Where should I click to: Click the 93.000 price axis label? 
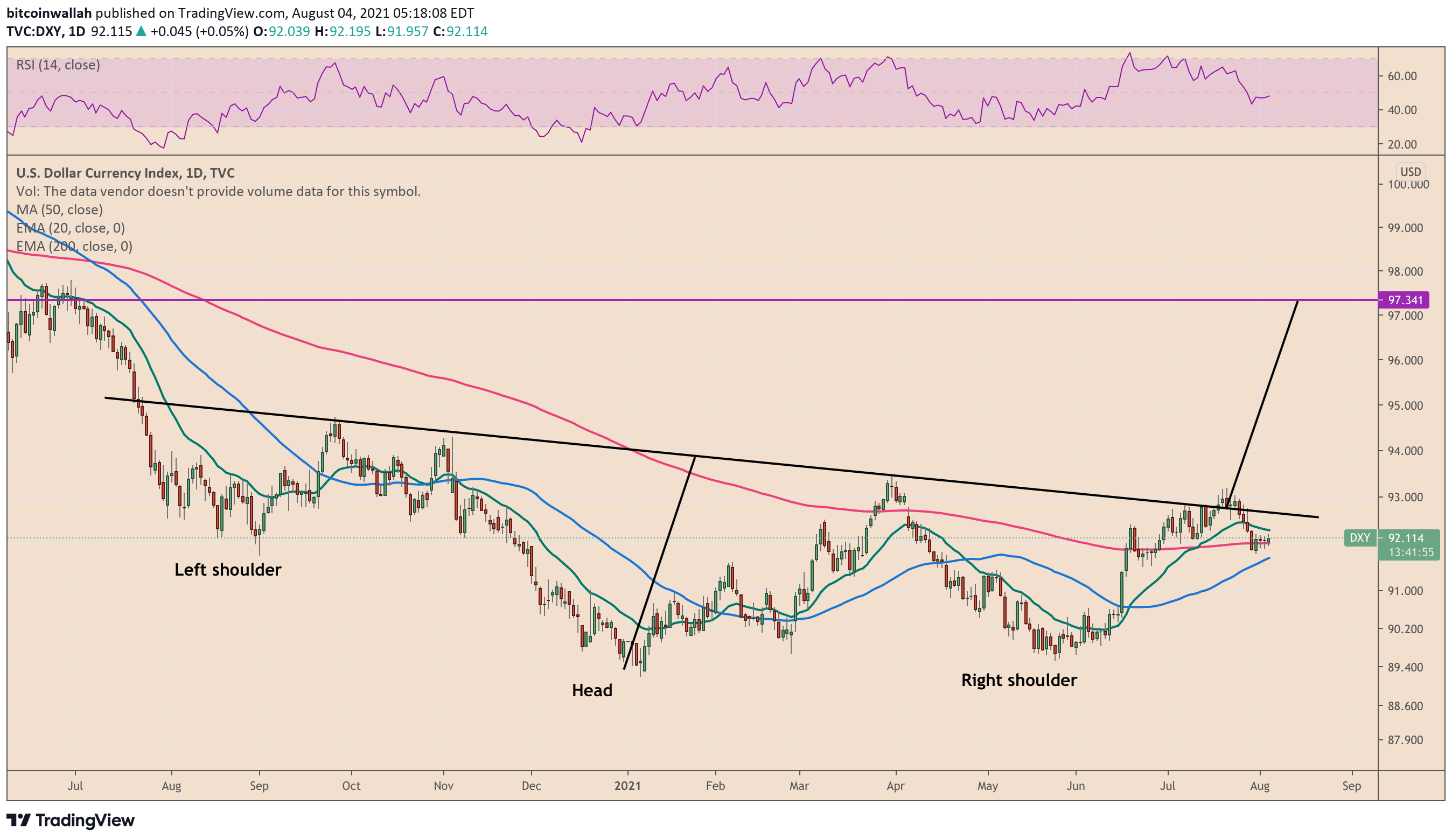[x=1405, y=497]
